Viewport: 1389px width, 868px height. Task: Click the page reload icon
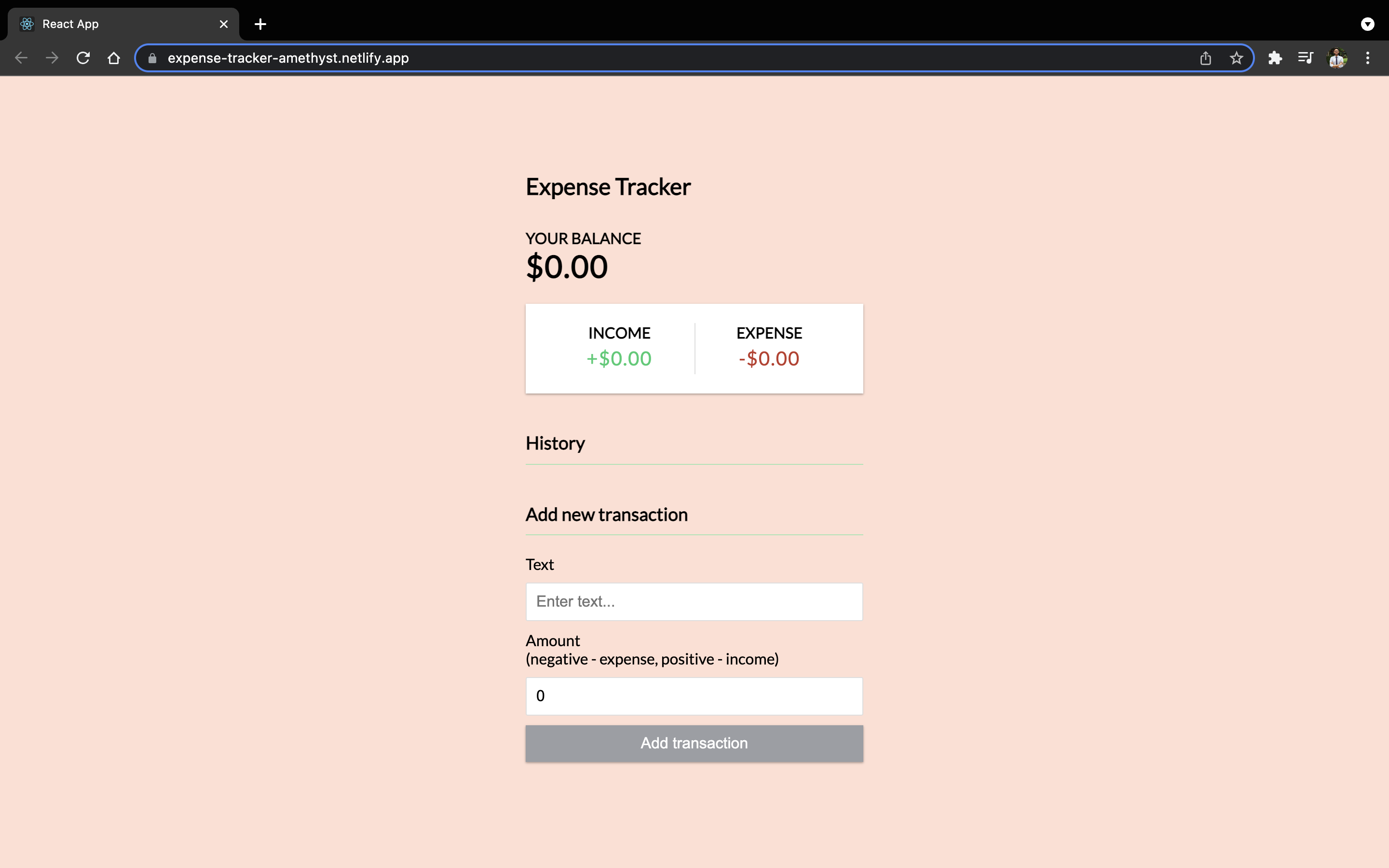(x=83, y=58)
